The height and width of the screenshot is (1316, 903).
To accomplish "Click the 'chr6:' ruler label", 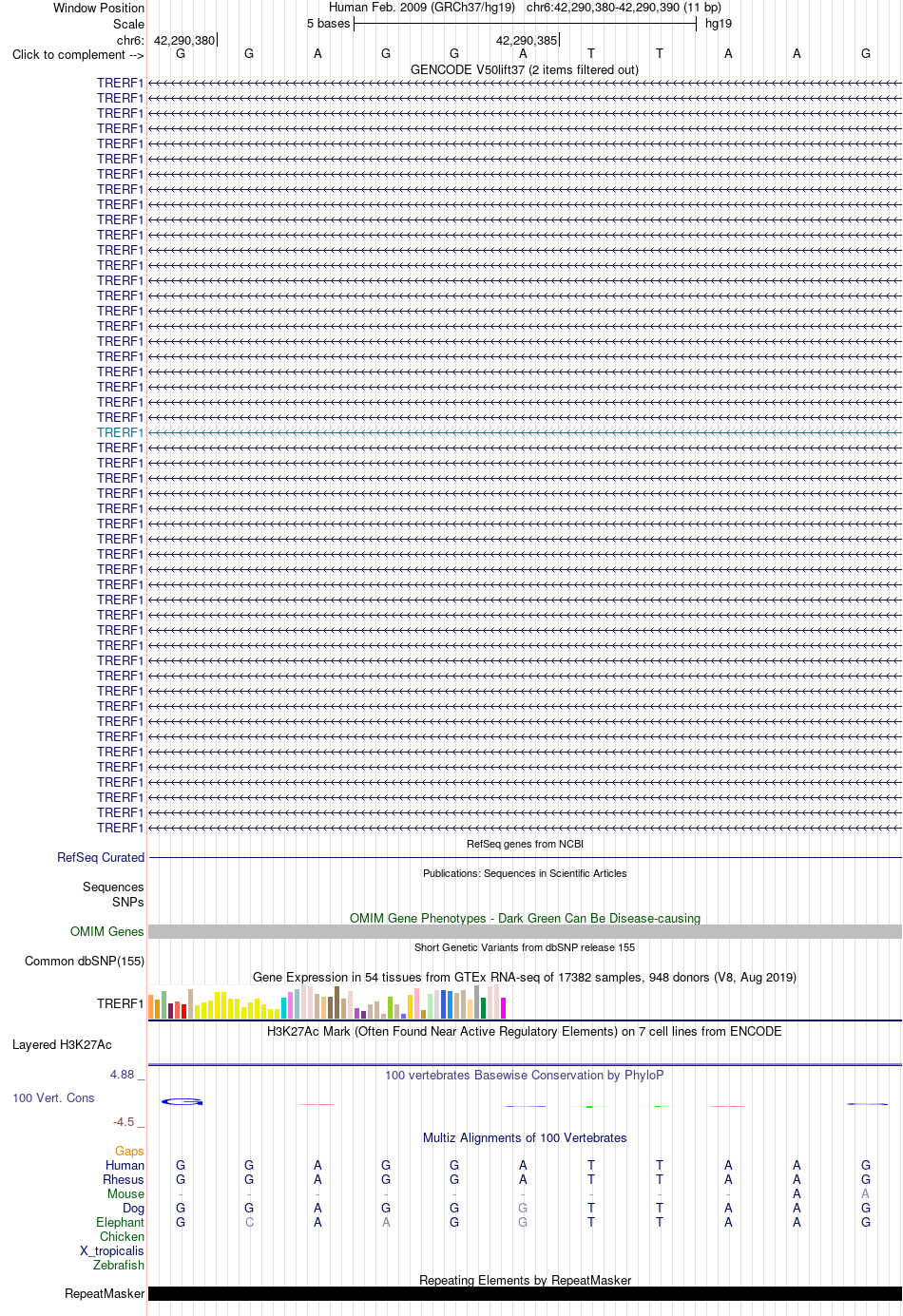I will coord(130,40).
